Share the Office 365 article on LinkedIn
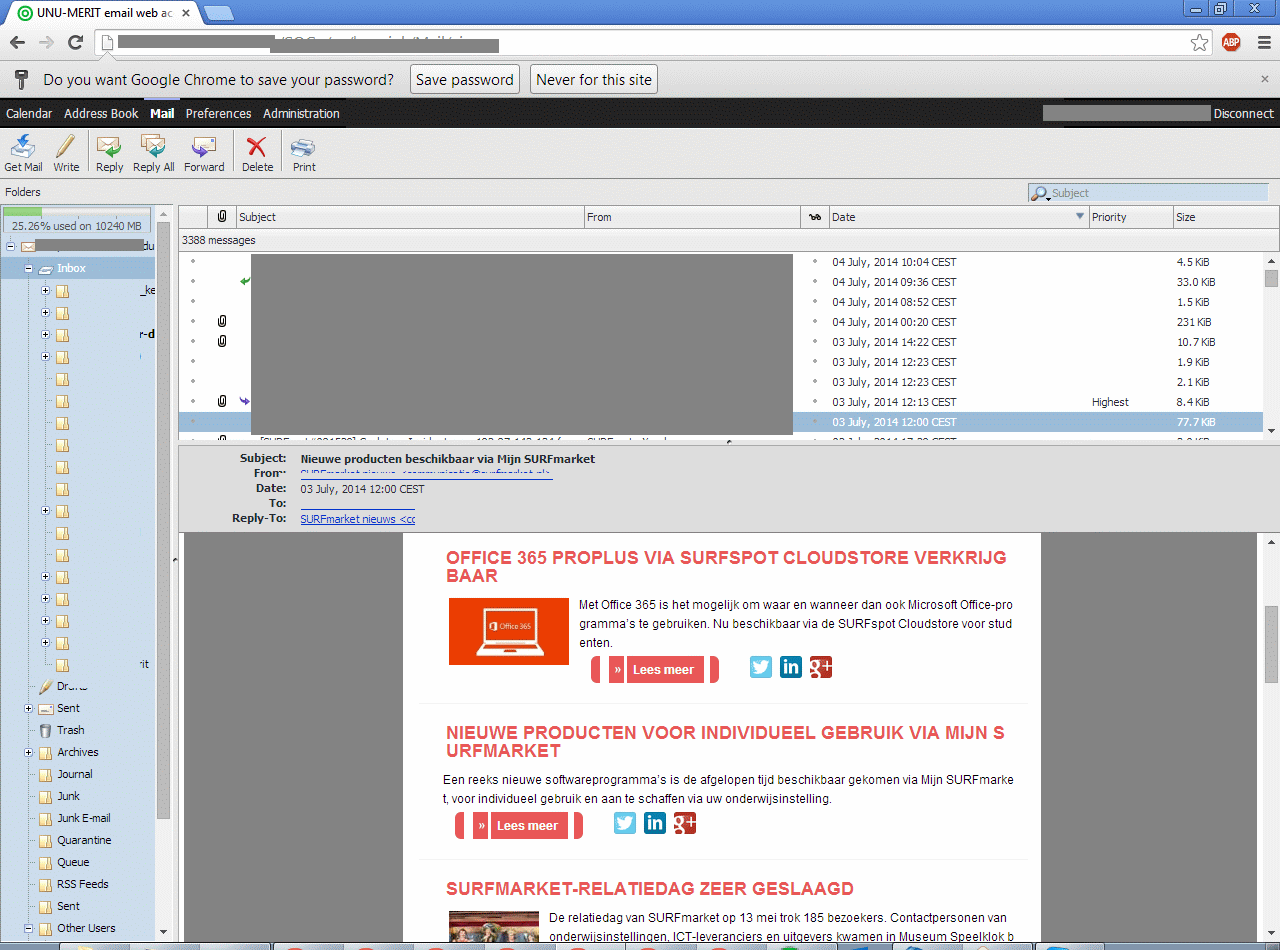The height and width of the screenshot is (950, 1280). coord(791,667)
